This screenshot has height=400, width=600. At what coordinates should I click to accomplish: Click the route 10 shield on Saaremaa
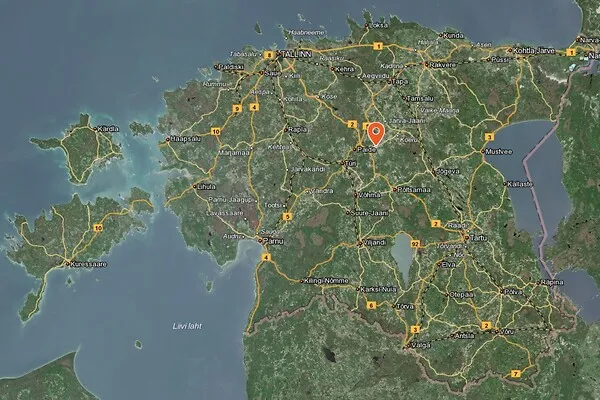click(98, 228)
